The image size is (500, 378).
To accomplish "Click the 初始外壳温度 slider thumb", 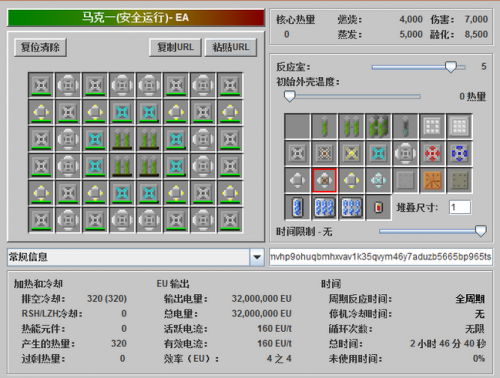I will click(290, 96).
